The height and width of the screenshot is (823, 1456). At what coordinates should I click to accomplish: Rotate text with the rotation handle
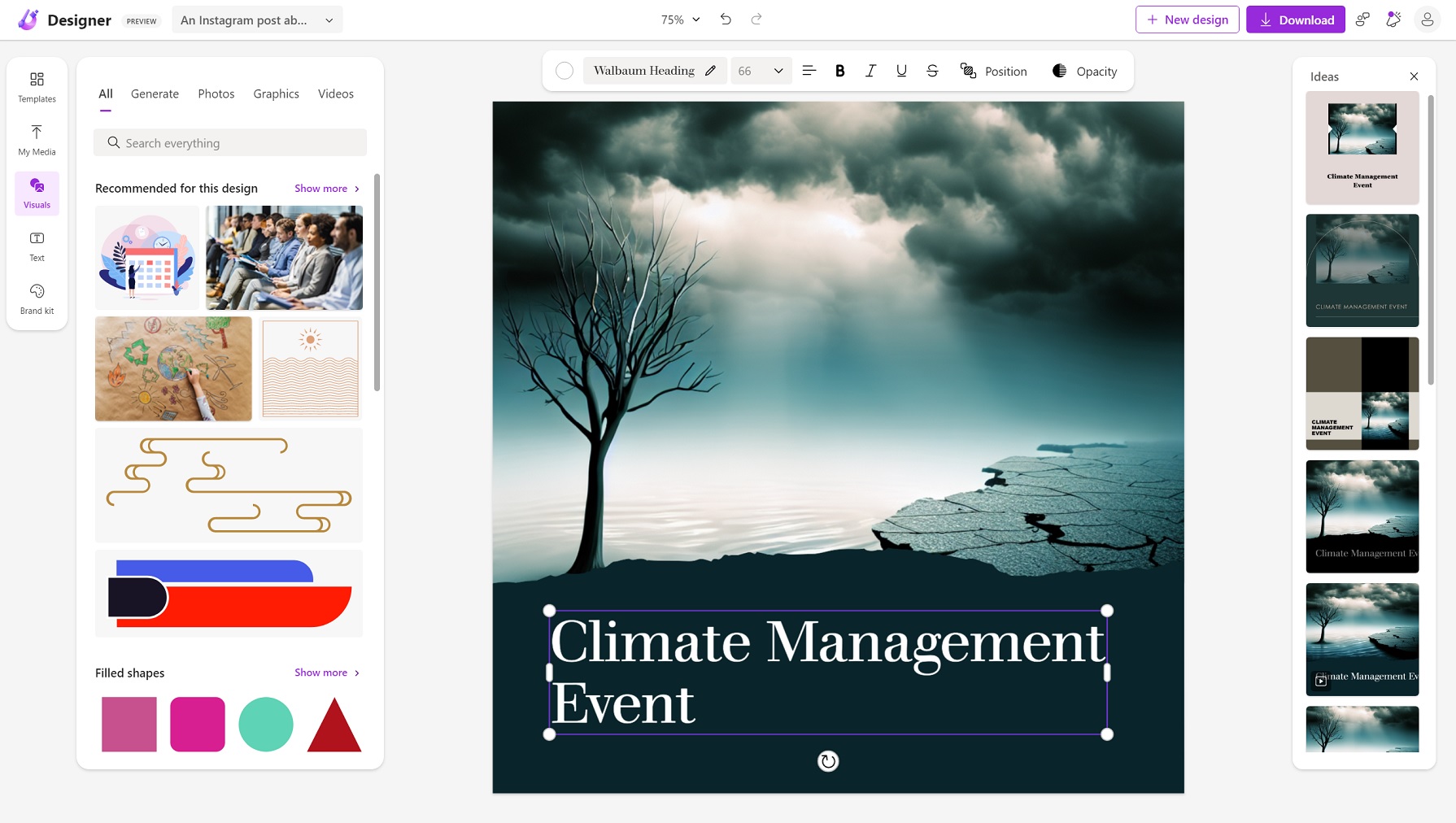[827, 761]
